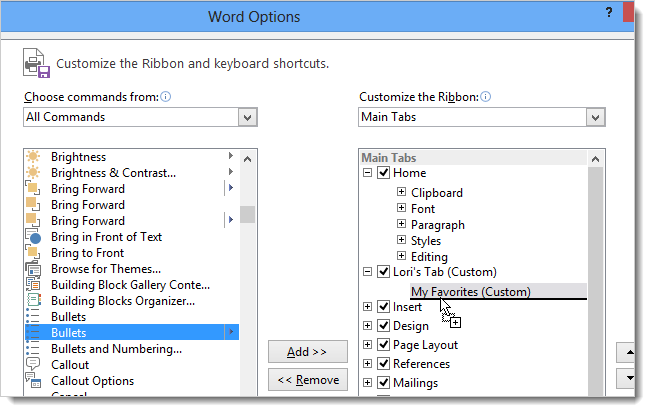
Task: Collapse Lori's Tab (Custom) node
Action: [367, 271]
